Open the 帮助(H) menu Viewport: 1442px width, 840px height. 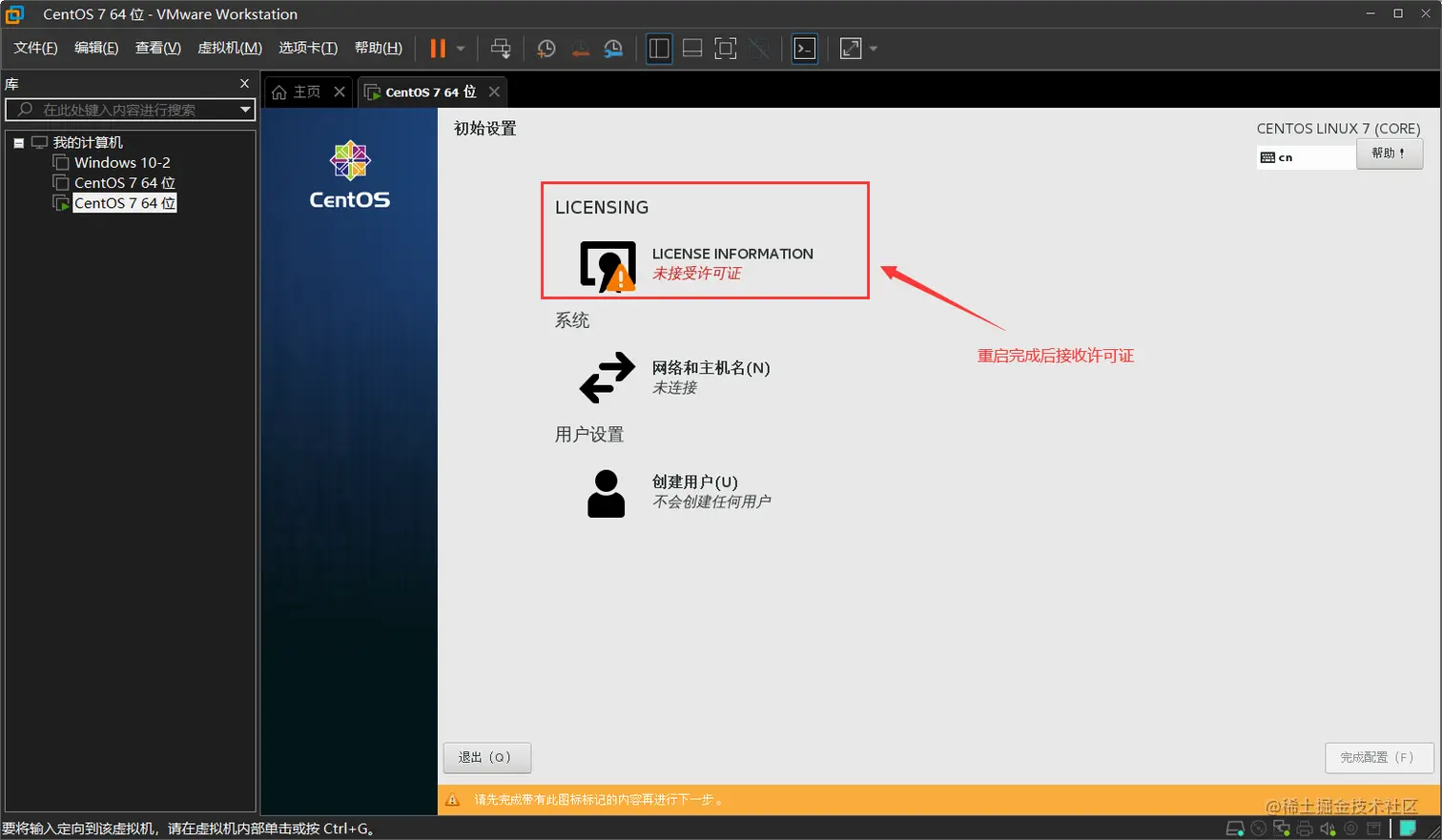(379, 48)
